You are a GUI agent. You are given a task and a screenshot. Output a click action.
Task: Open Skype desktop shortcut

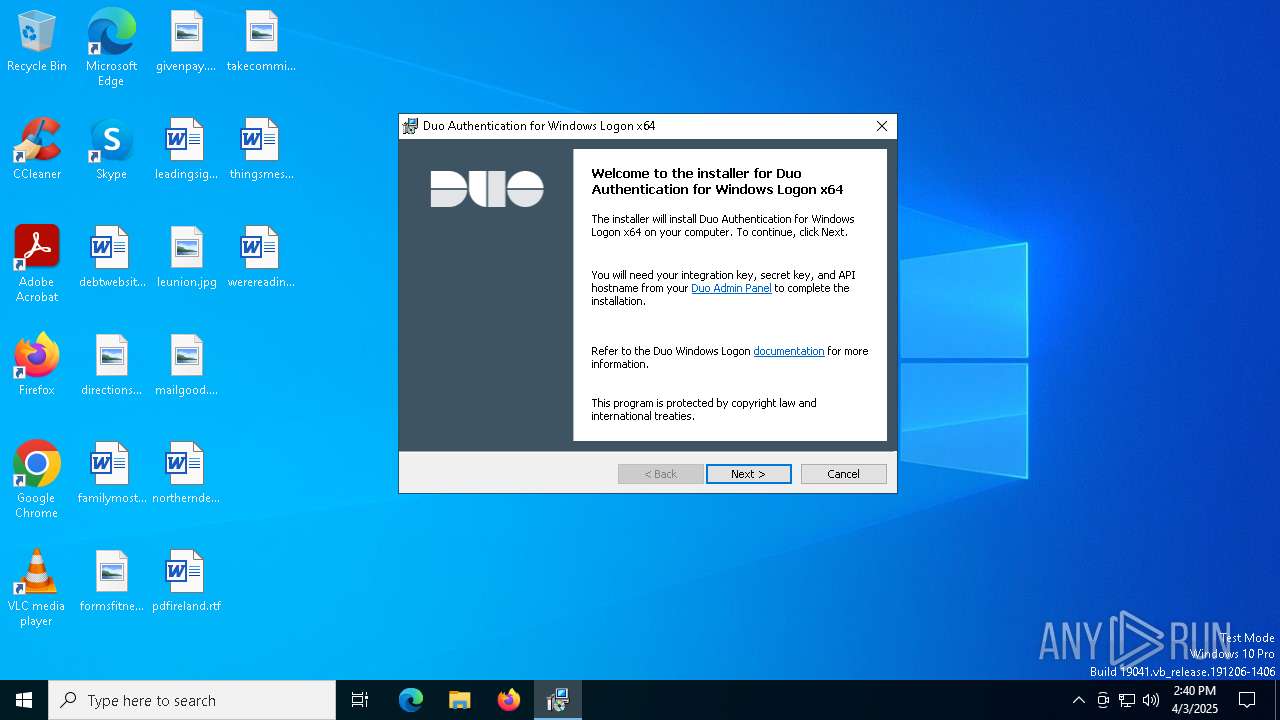(111, 149)
